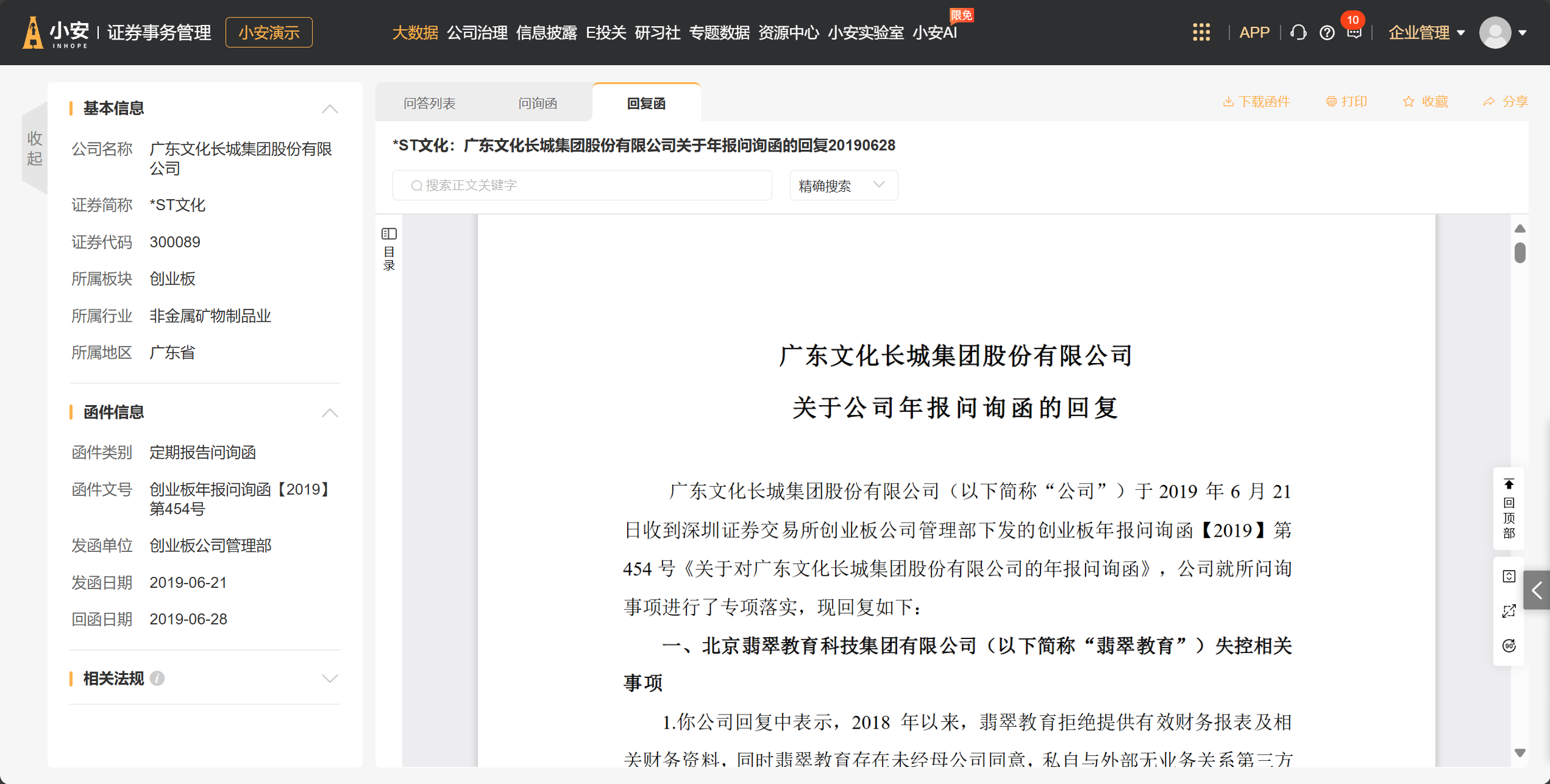Collapse the 函件信息 section
1550x784 pixels.
tap(329, 413)
